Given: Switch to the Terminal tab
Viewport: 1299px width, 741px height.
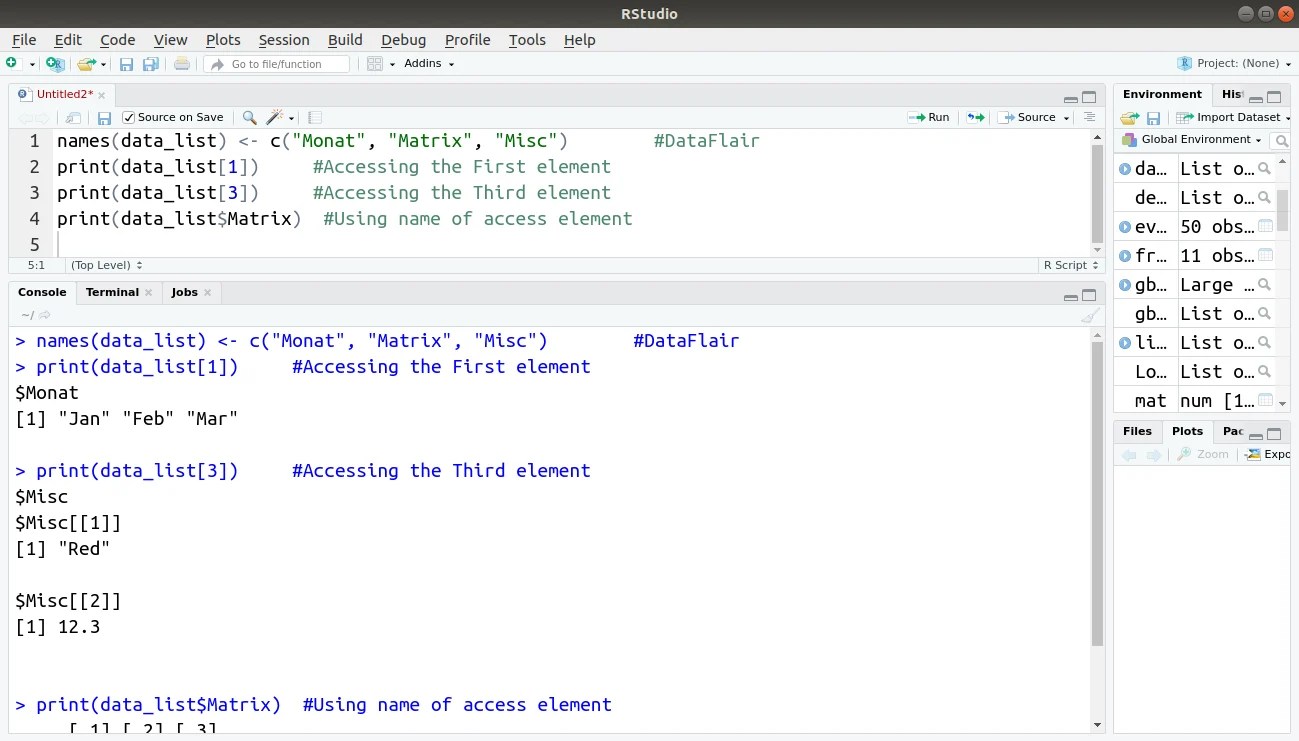Looking at the screenshot, I should pos(112,292).
